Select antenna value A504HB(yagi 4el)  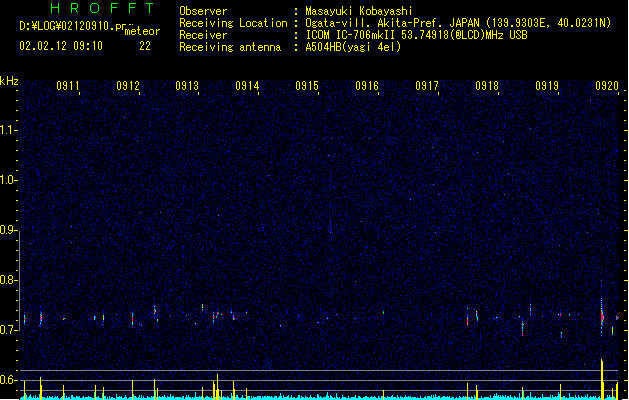353,47
